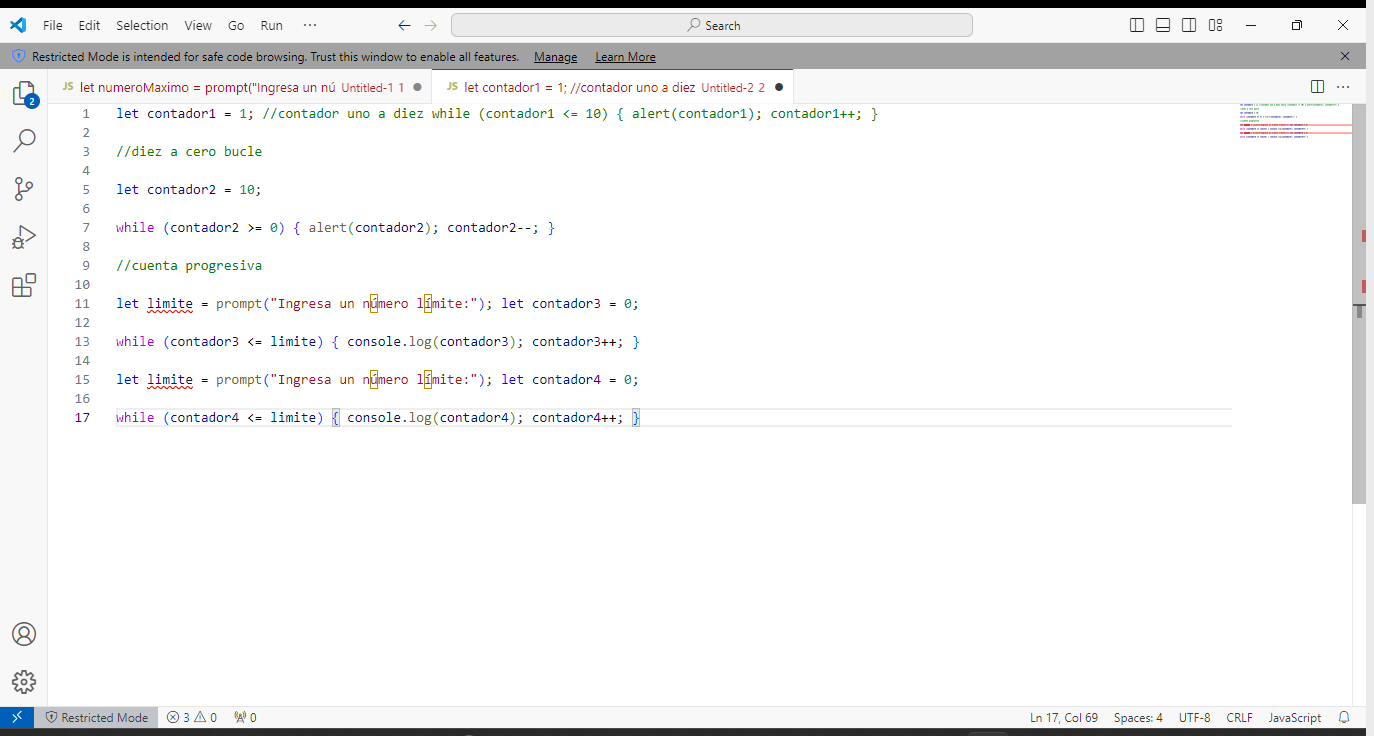Open Source Control view
This screenshot has width=1374, height=736.
(x=24, y=189)
